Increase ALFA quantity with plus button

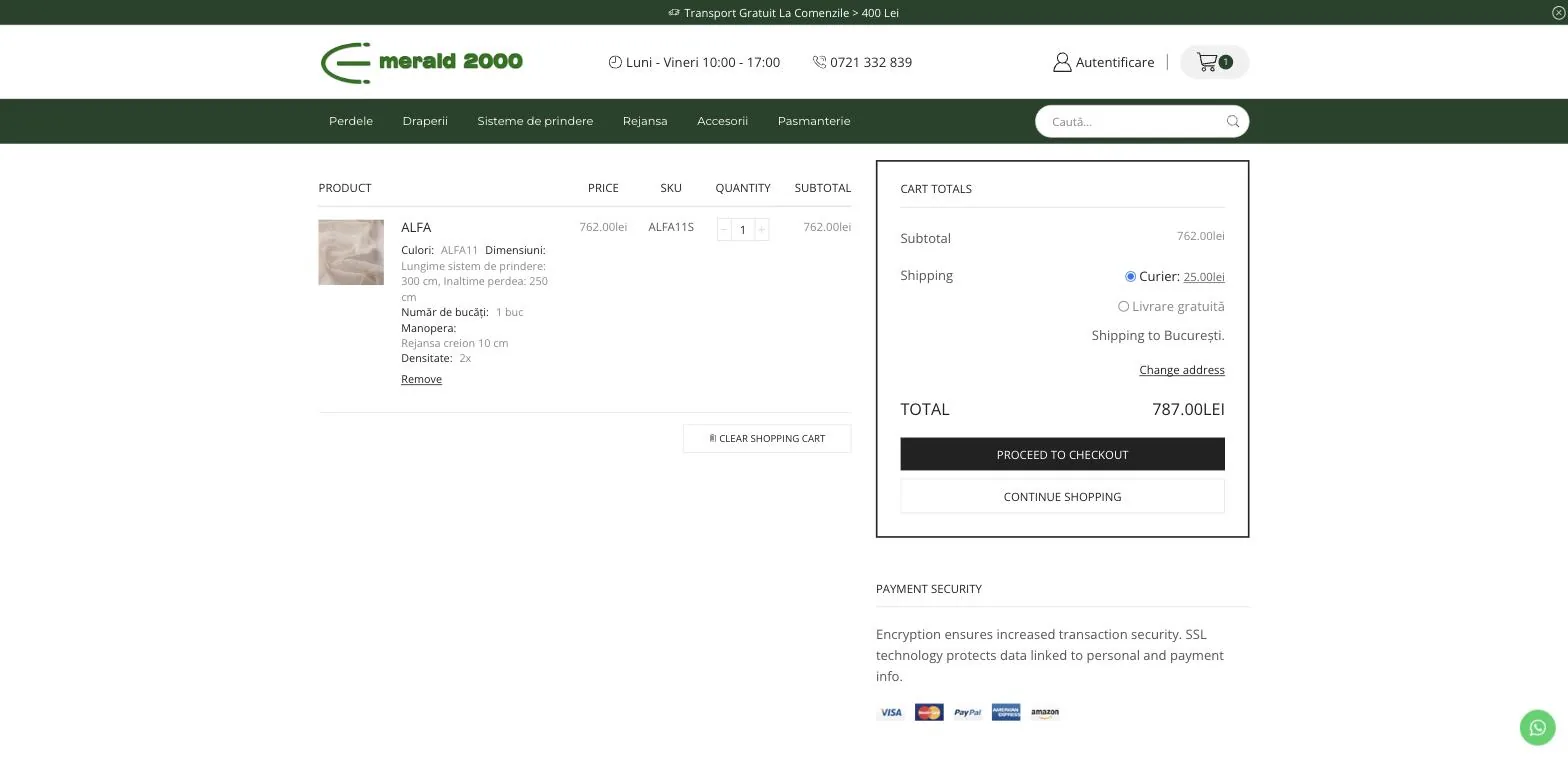pyautogui.click(x=762, y=230)
